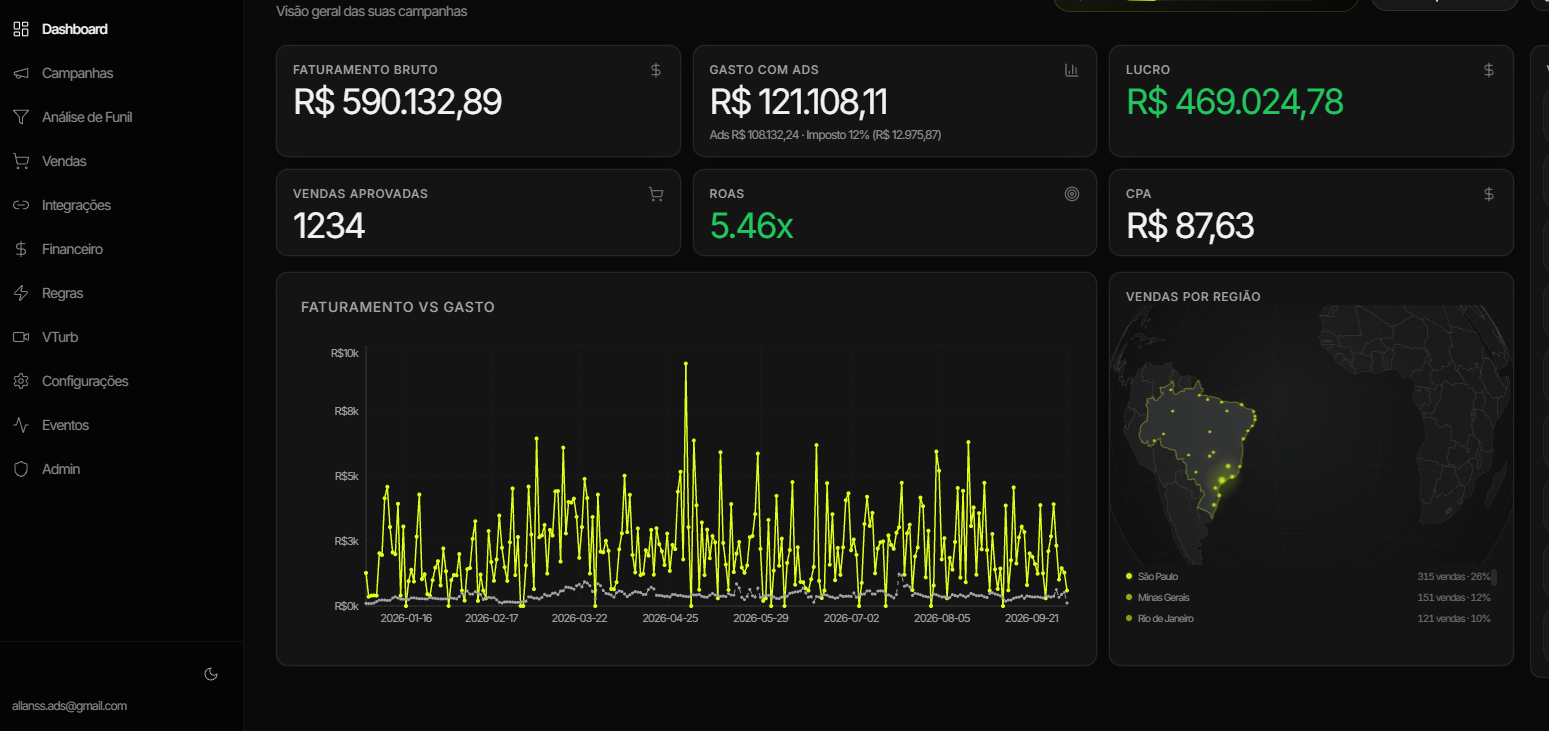Click the Ads and Imposto 12% breakdown text
The image size is (1549, 731).
[825, 135]
